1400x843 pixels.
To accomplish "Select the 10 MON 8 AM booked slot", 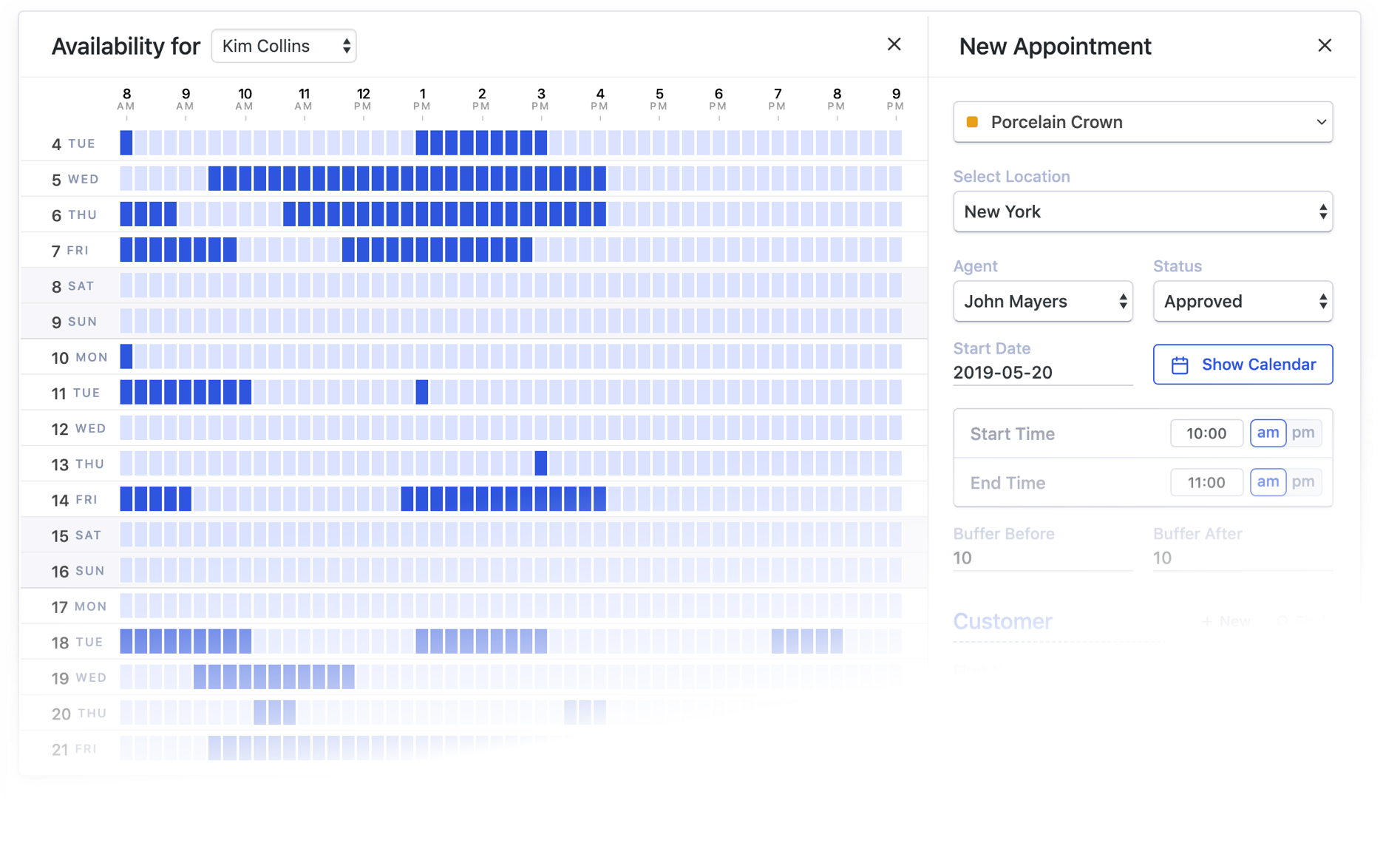I will point(126,356).
